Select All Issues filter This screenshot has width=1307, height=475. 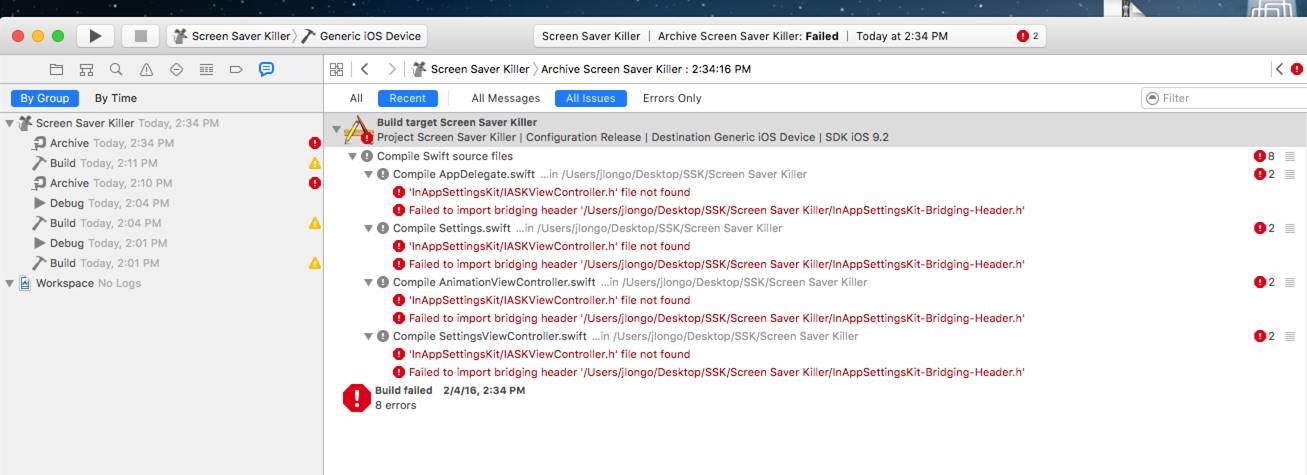(x=591, y=98)
